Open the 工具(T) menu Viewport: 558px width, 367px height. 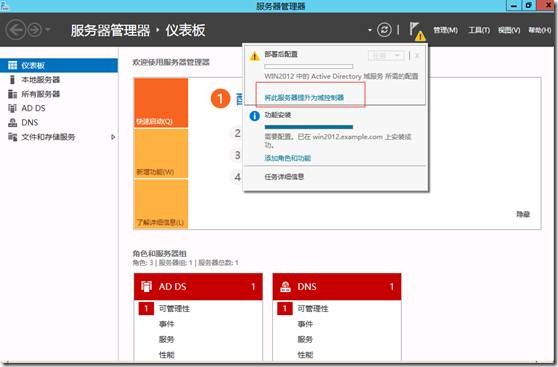click(x=479, y=30)
